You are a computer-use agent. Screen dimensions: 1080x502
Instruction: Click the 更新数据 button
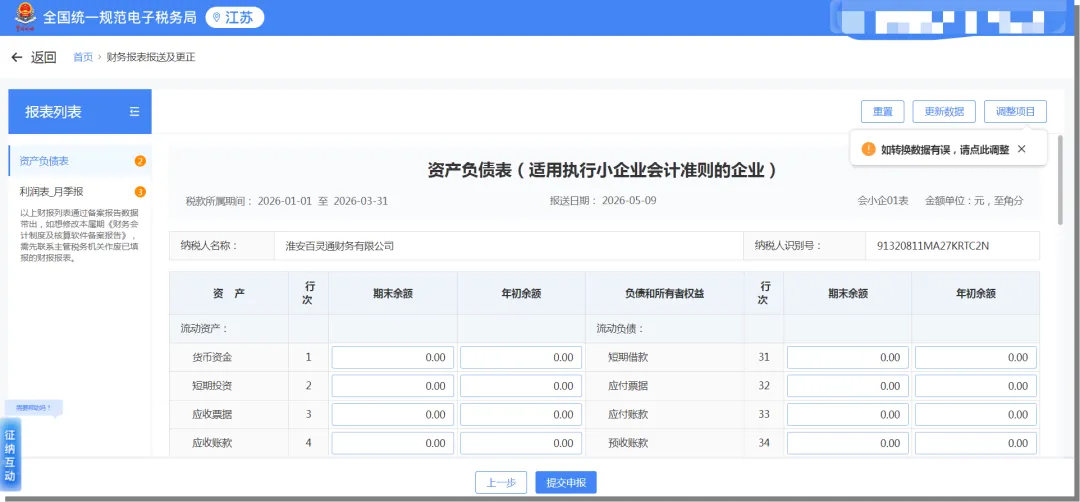coord(944,112)
